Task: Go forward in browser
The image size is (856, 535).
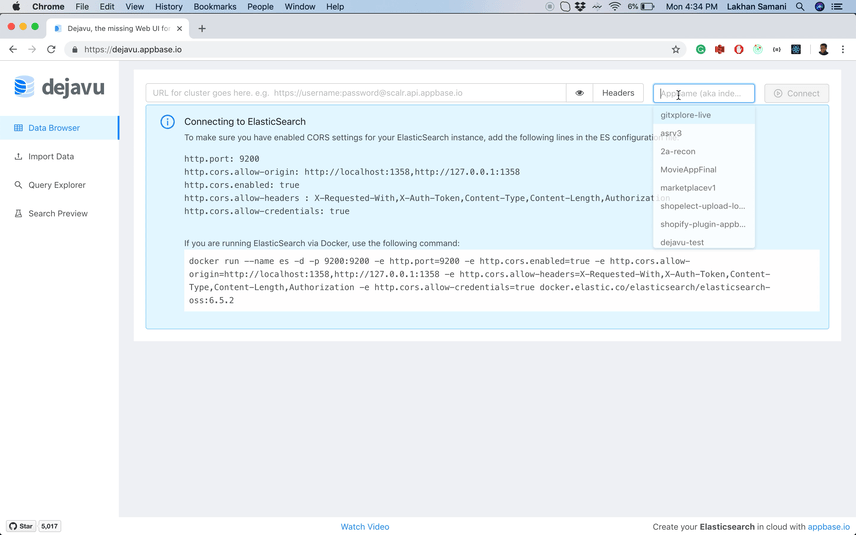Action: coord(32,49)
